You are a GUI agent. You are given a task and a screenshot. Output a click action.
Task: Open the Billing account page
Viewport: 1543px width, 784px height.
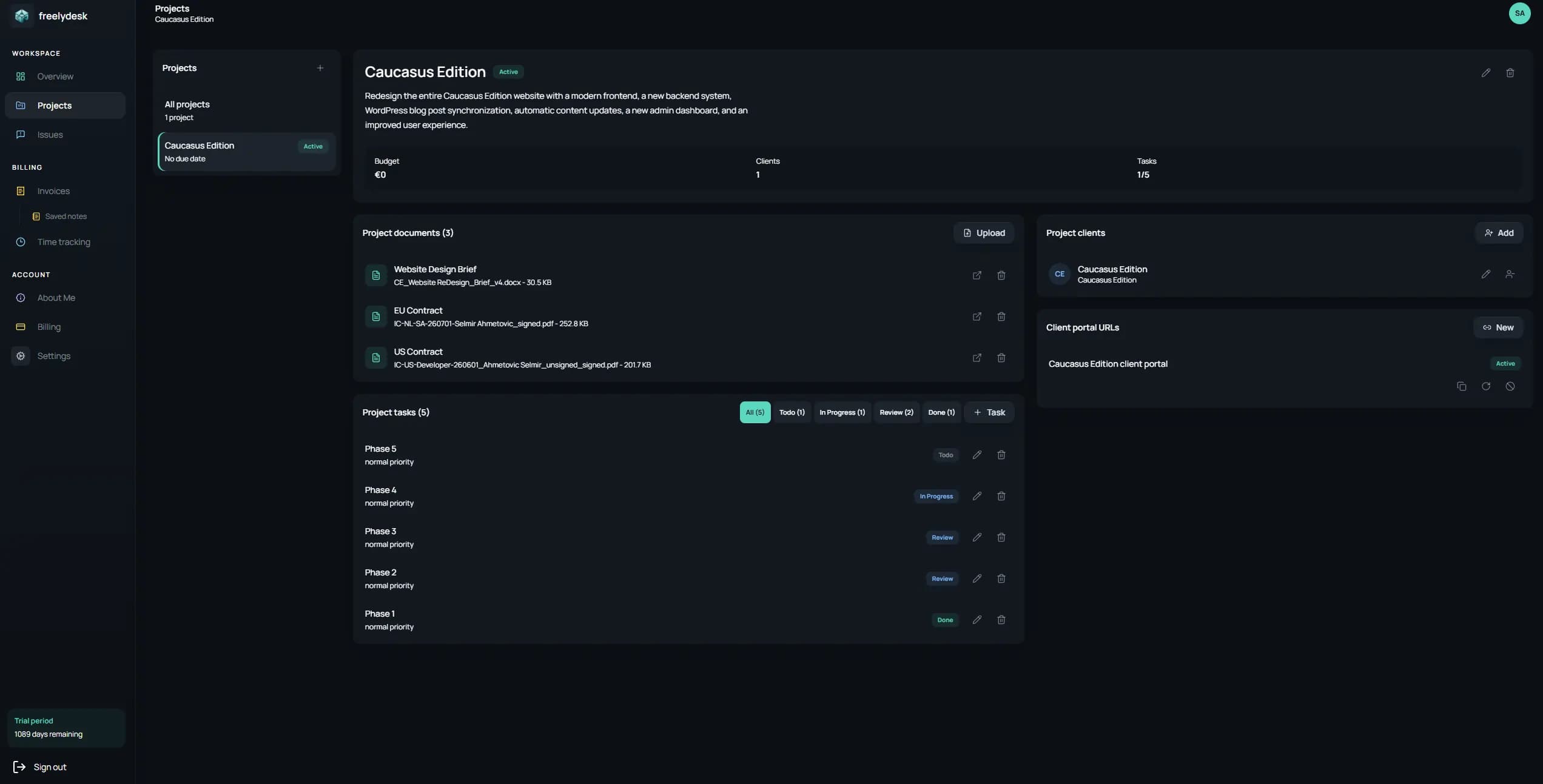coord(65,327)
